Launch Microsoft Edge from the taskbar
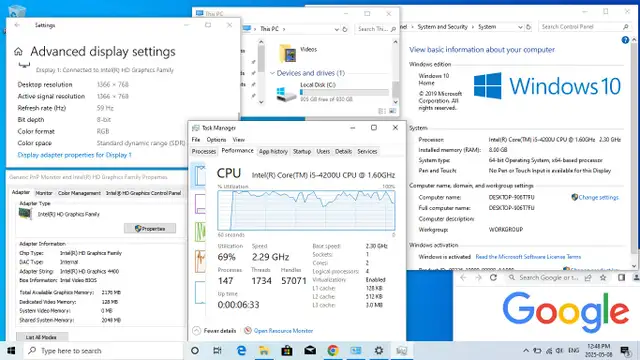Image resolution: width=640 pixels, height=360 pixels. click(x=241, y=351)
